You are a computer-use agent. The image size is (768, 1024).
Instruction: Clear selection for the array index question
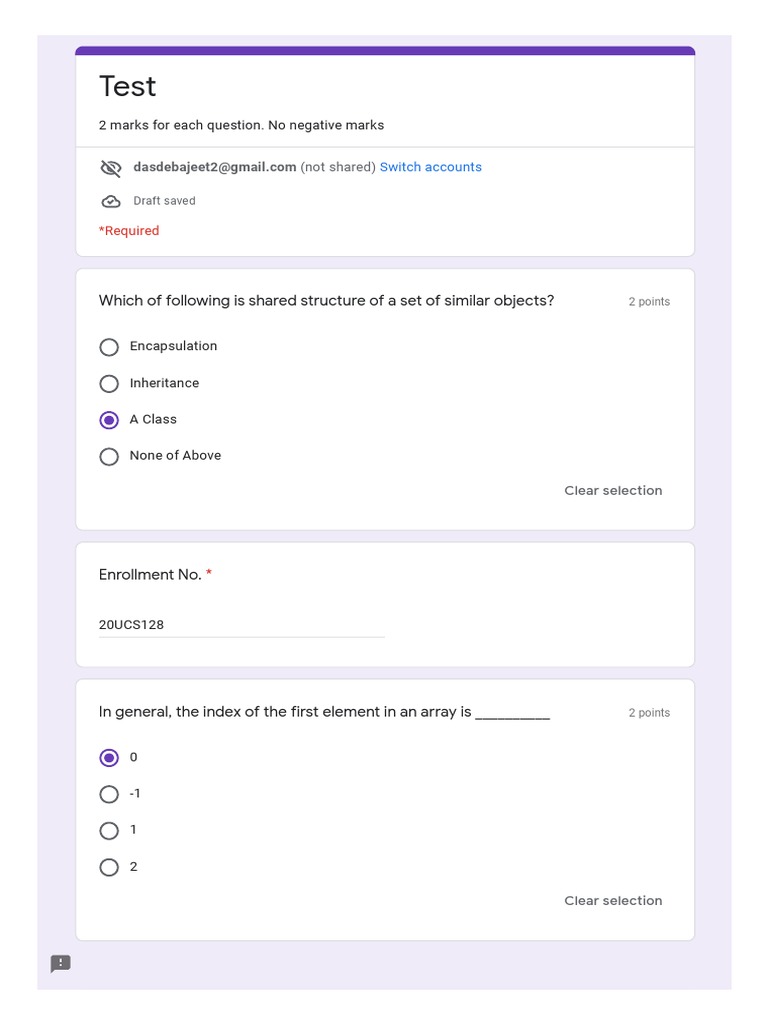(613, 901)
